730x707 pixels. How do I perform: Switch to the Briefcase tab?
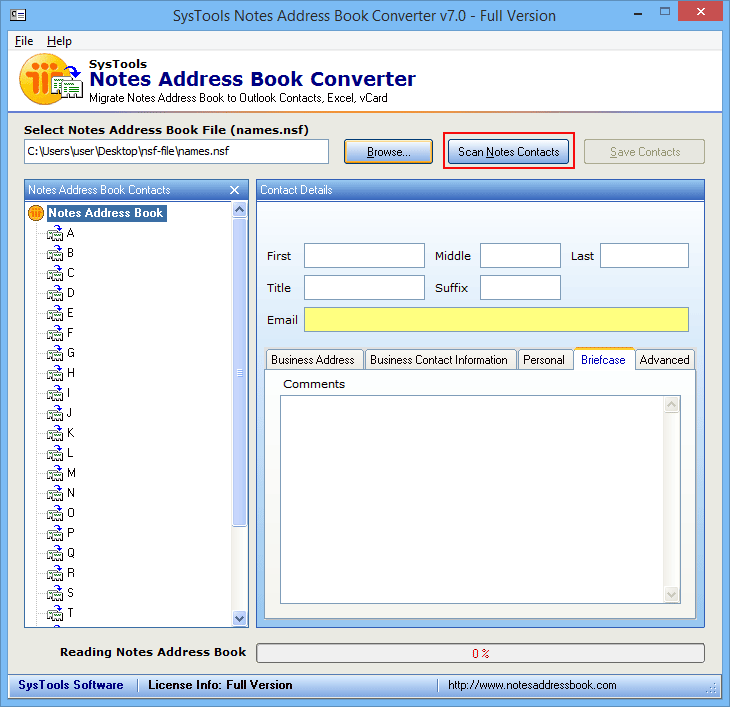[x=604, y=359]
